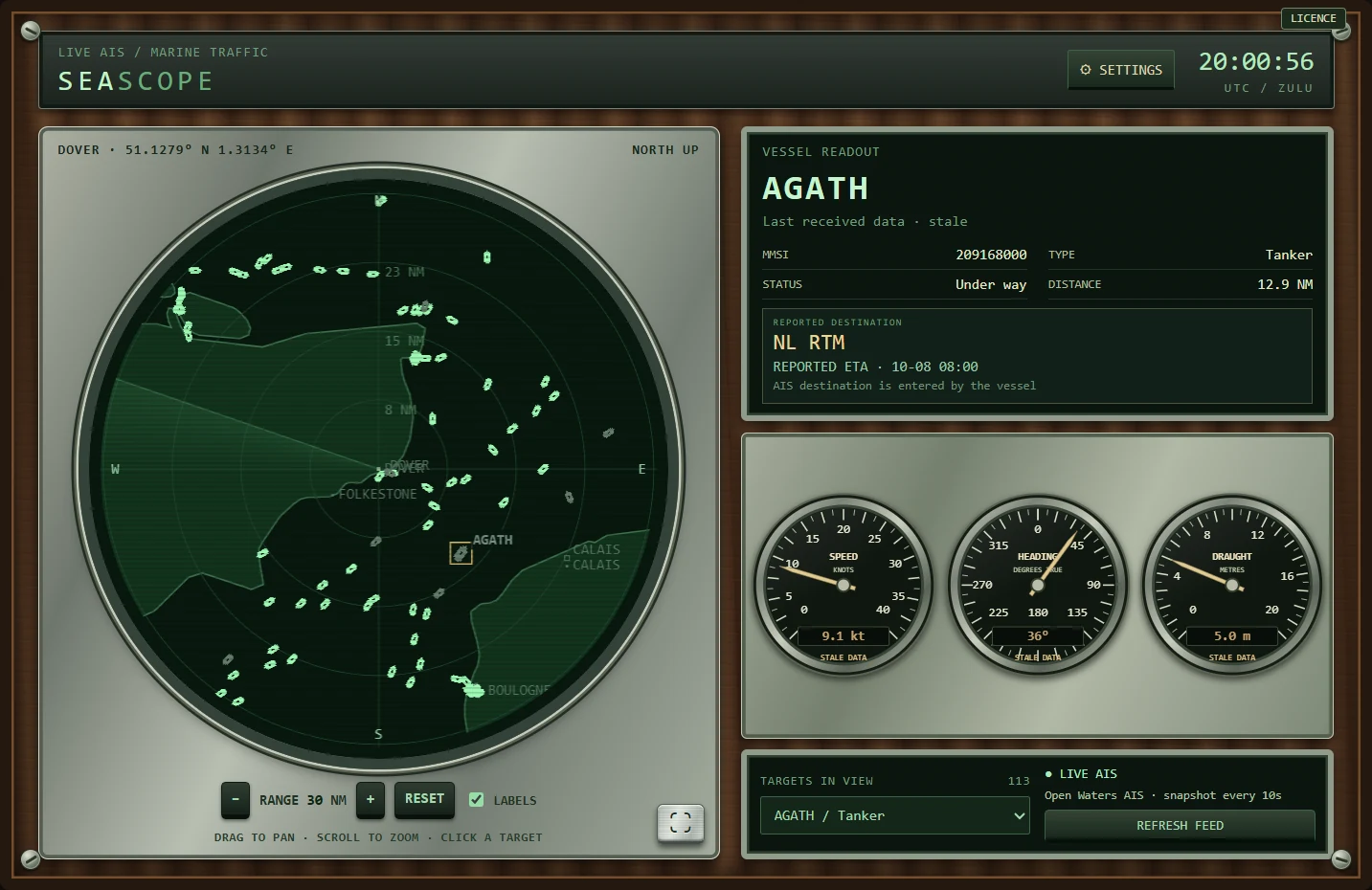Image resolution: width=1372 pixels, height=890 pixels.
Task: Increase radar range with plus button
Action: coord(371,800)
